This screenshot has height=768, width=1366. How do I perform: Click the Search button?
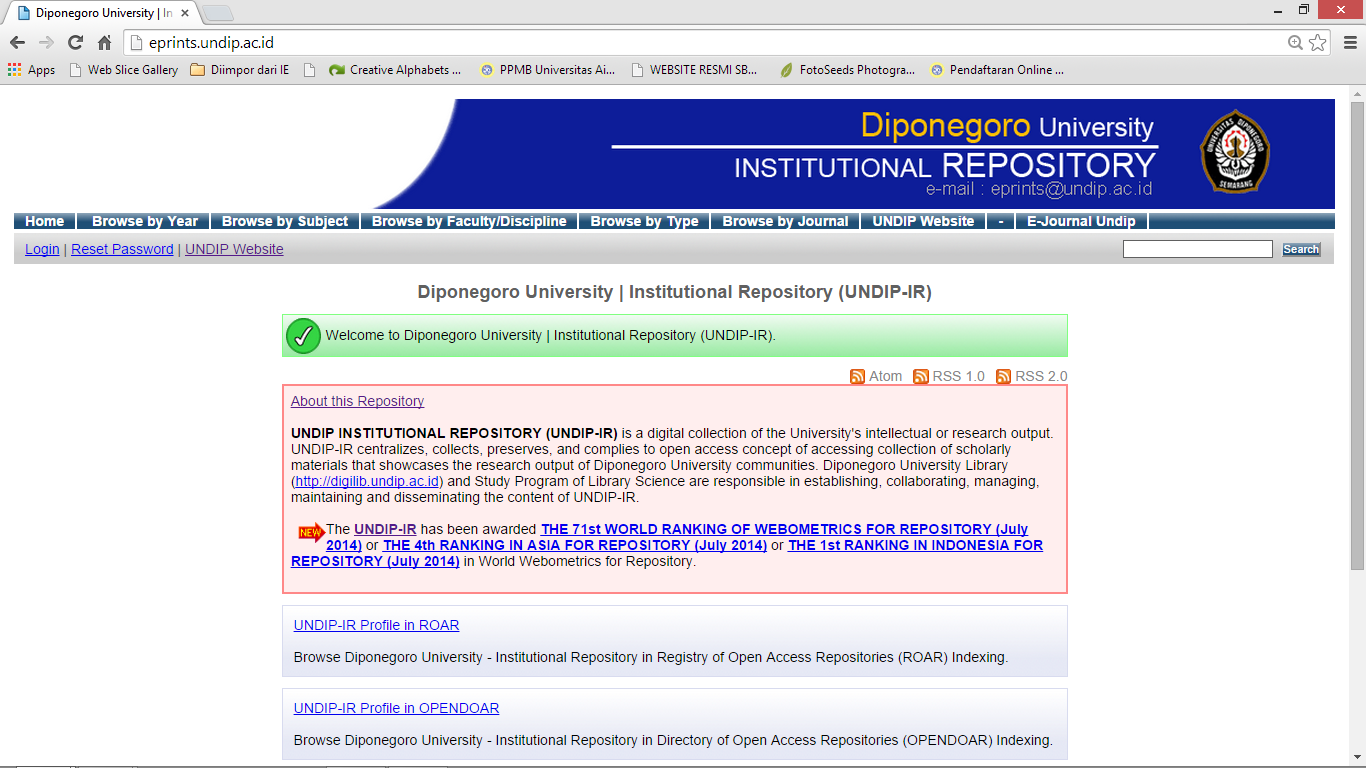coord(1301,249)
